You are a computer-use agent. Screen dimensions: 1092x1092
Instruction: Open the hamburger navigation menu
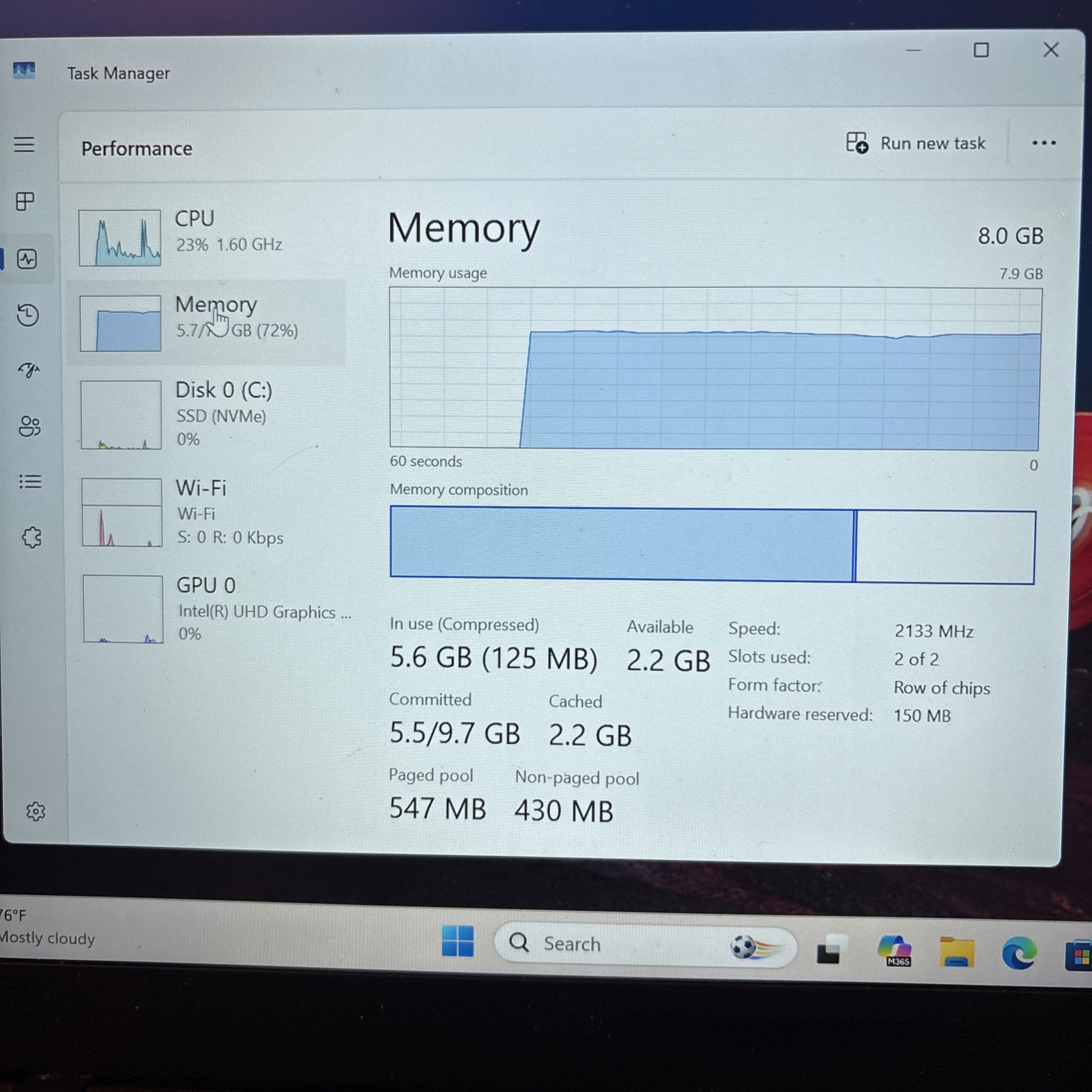pos(25,144)
